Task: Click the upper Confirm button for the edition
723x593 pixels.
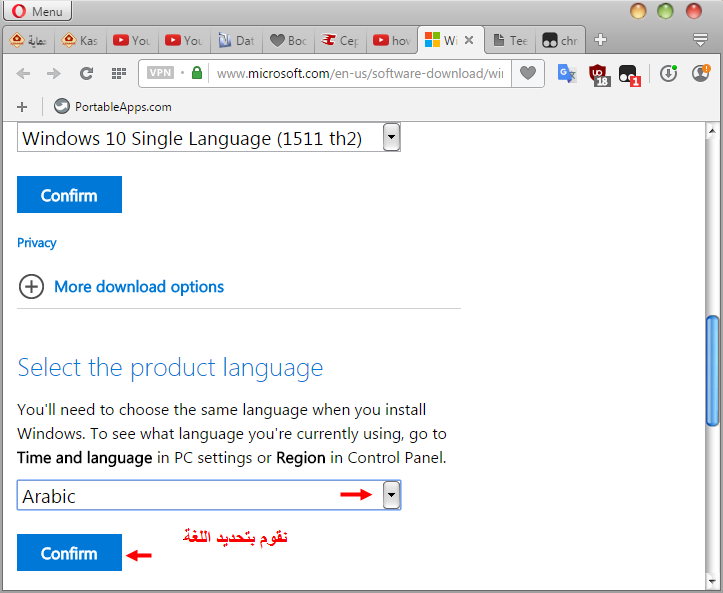Action: coord(69,195)
